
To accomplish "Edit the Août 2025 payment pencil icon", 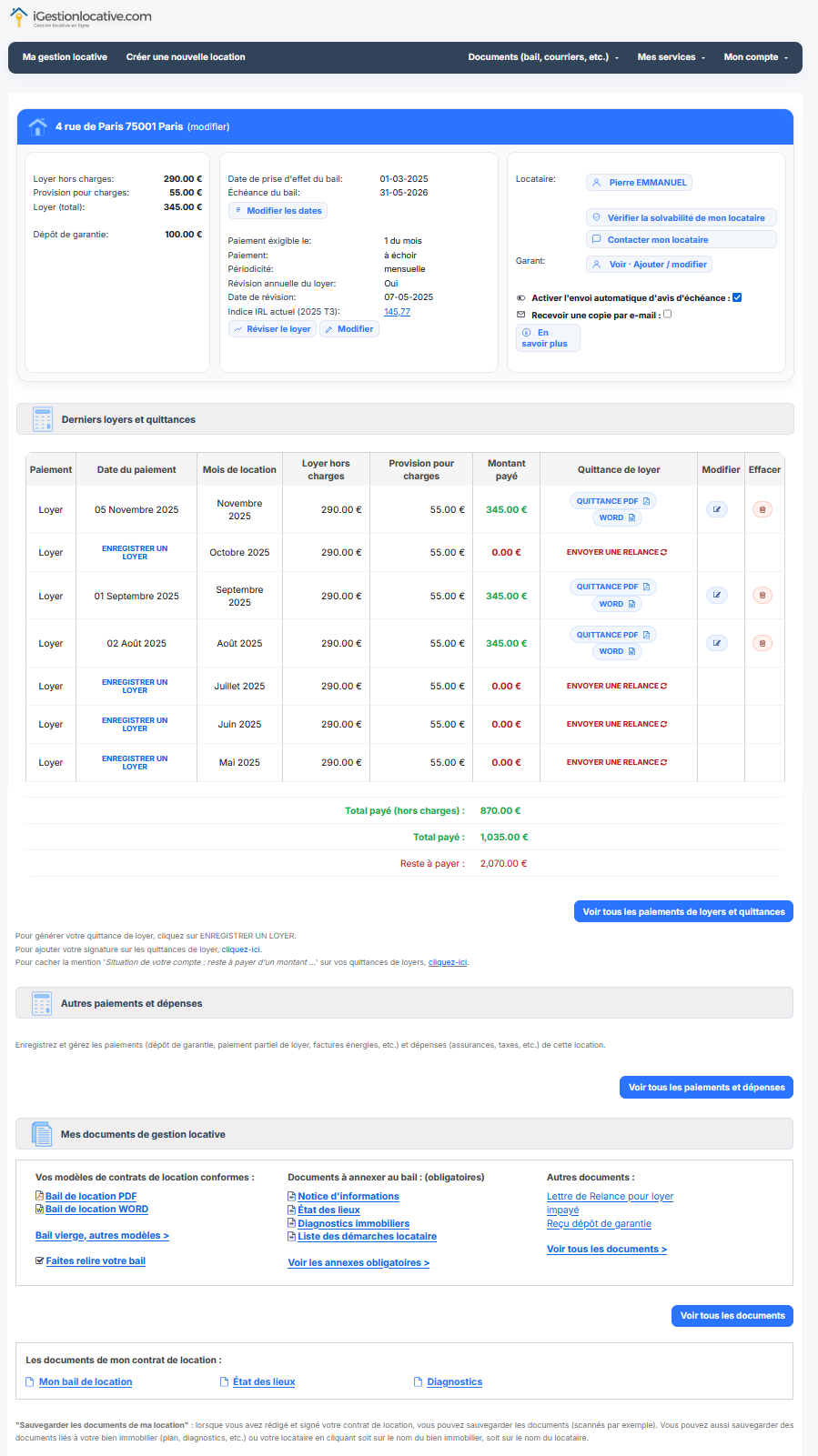I will click(x=717, y=643).
